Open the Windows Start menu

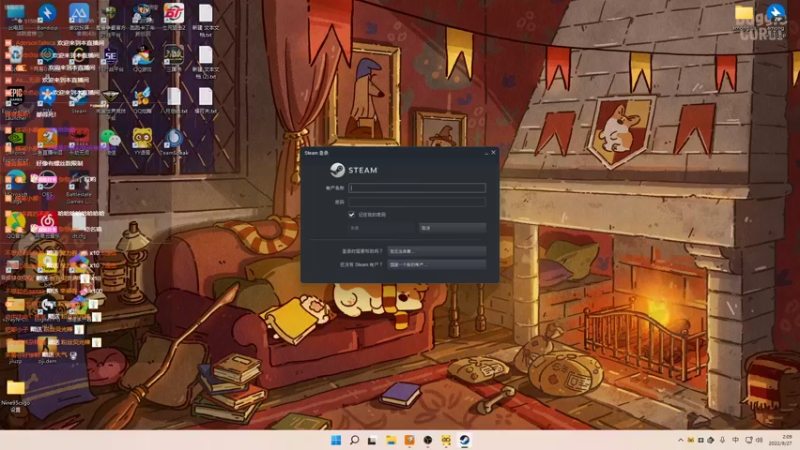pyautogui.click(x=336, y=440)
